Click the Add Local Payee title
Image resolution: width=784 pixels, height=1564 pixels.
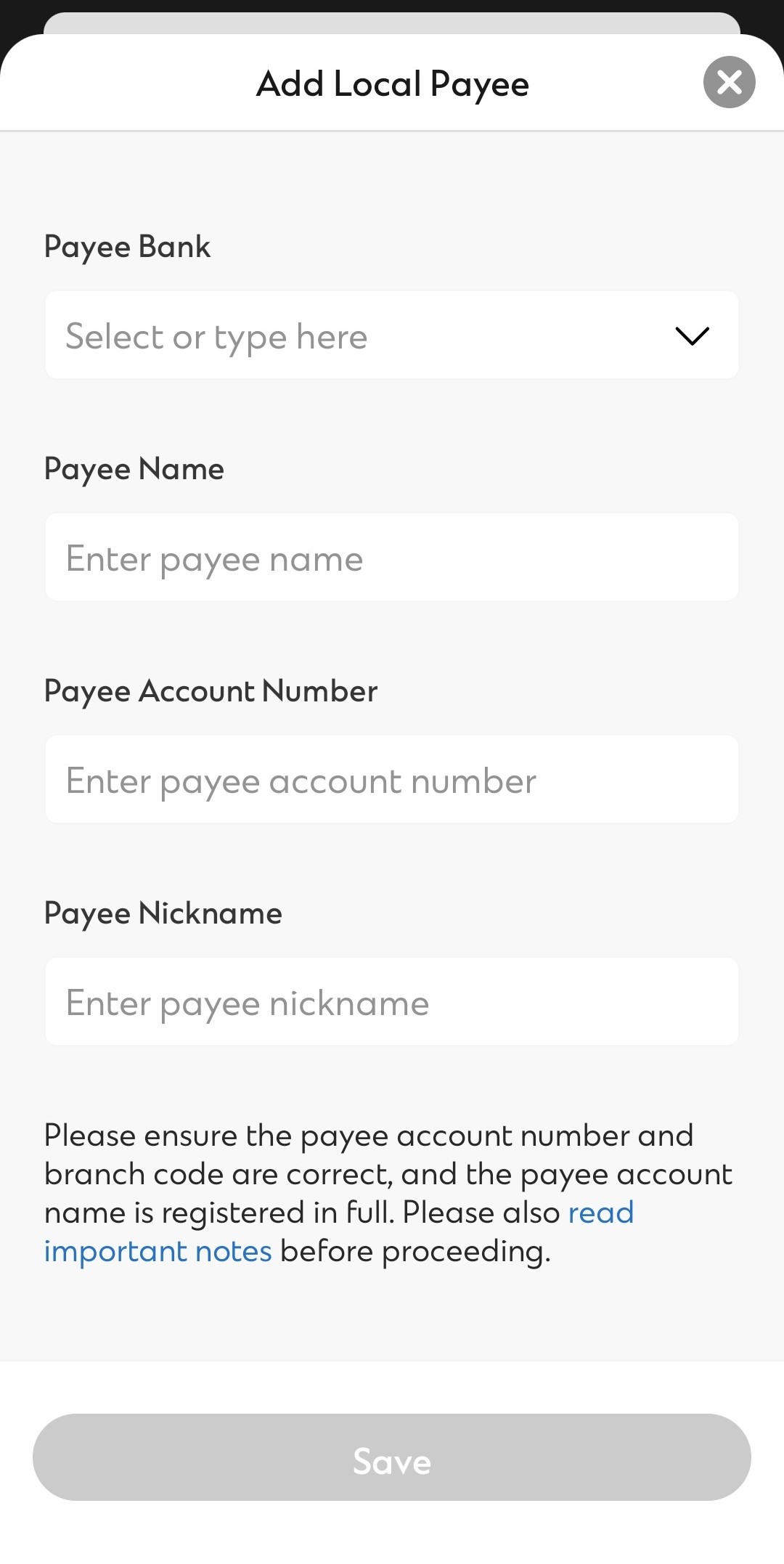coord(392,83)
